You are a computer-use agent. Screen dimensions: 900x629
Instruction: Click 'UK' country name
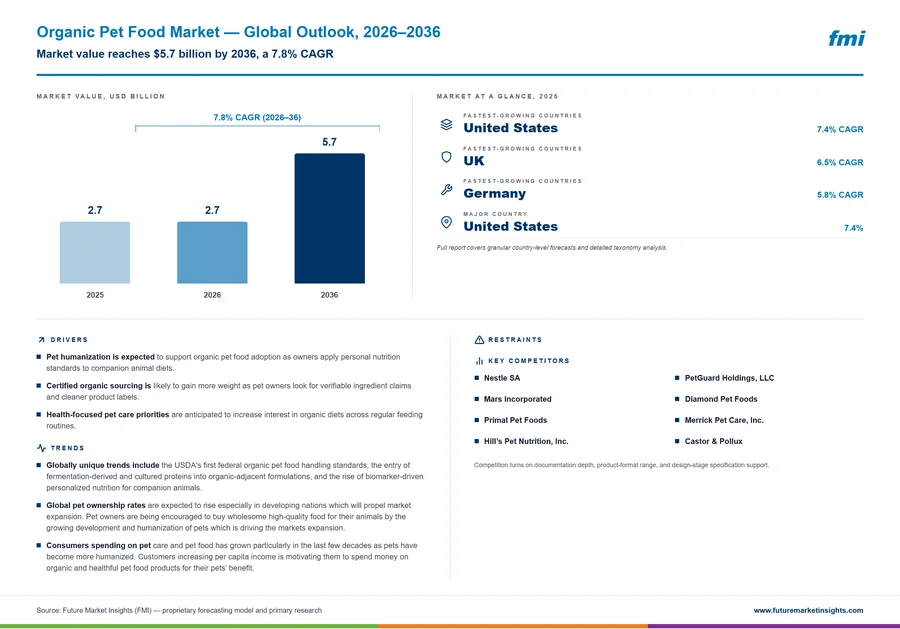474,161
